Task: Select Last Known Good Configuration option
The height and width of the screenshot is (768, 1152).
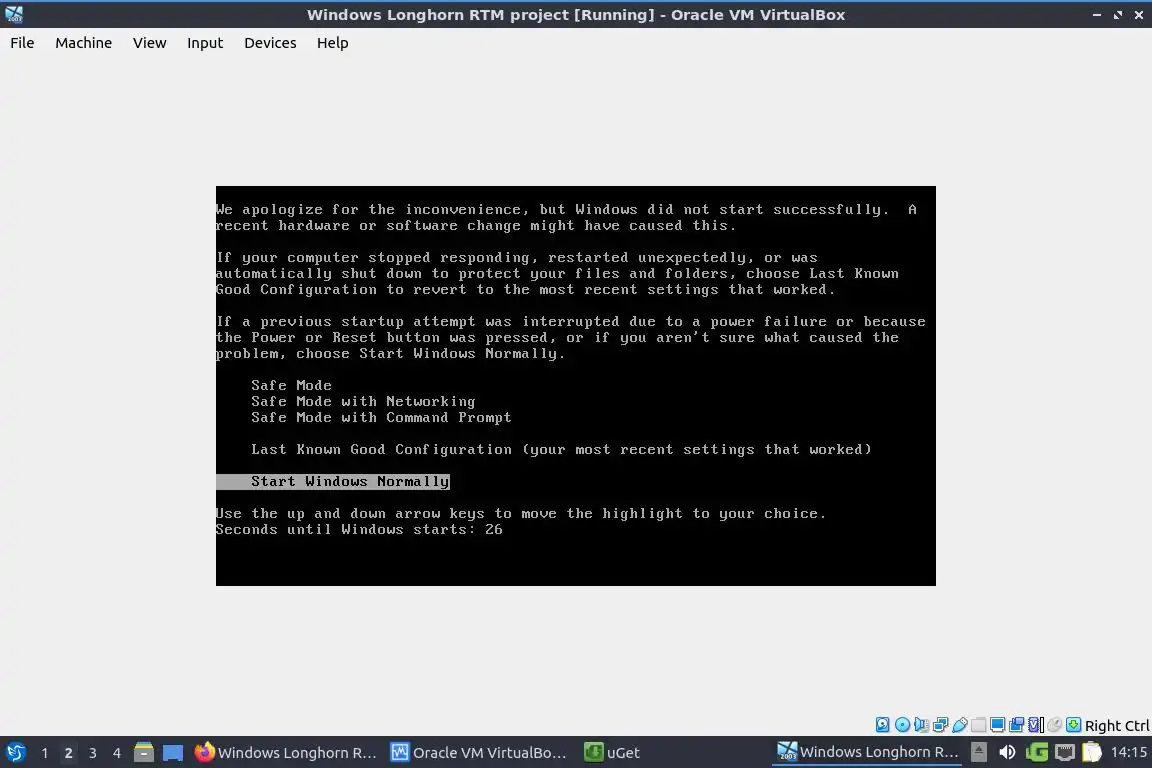Action: (x=561, y=449)
